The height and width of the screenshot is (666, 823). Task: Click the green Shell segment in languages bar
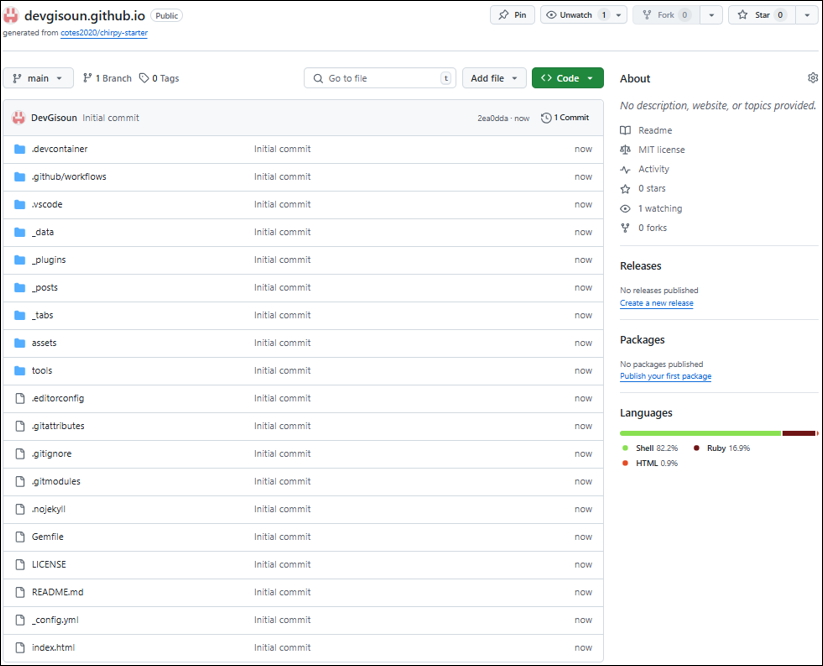pyautogui.click(x=700, y=433)
